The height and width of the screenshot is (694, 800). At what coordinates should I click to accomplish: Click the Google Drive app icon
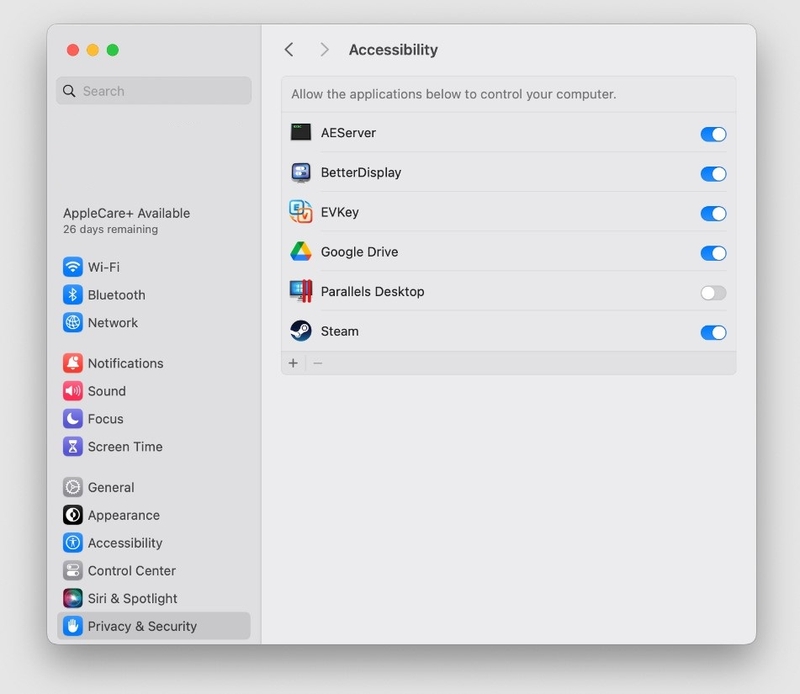[301, 252]
